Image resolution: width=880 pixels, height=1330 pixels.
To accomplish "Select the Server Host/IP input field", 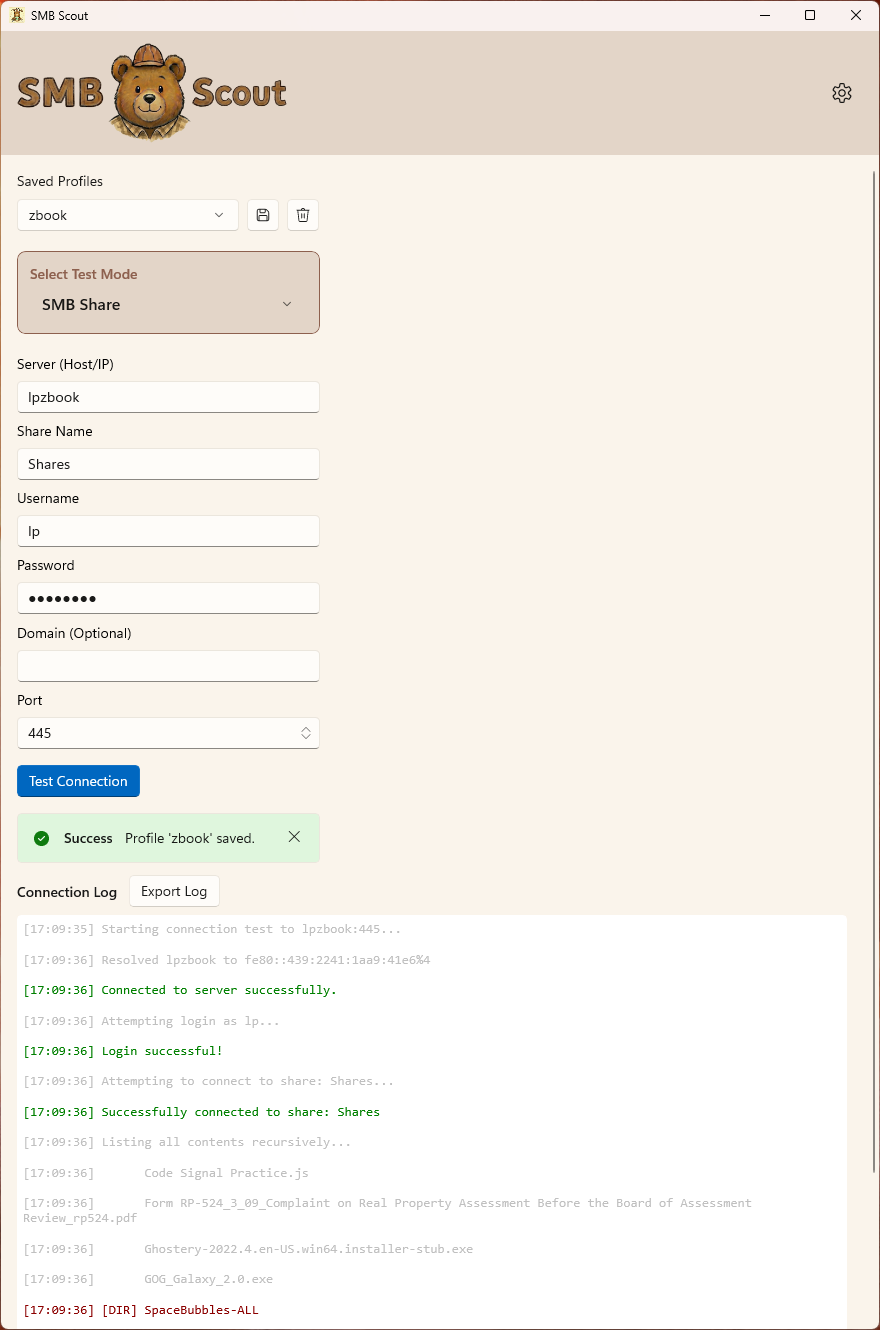I will (168, 397).
